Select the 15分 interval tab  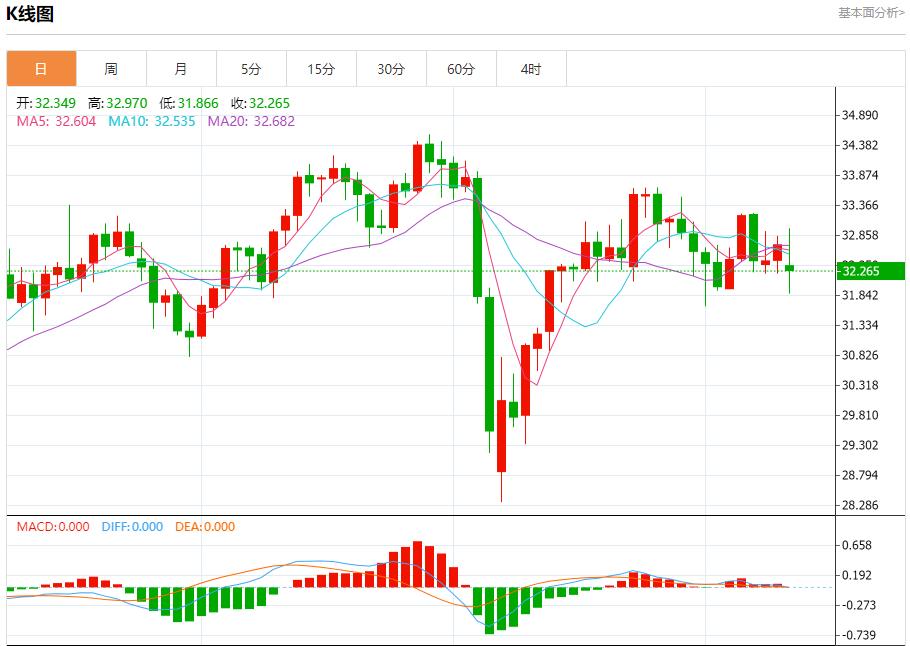pos(321,69)
